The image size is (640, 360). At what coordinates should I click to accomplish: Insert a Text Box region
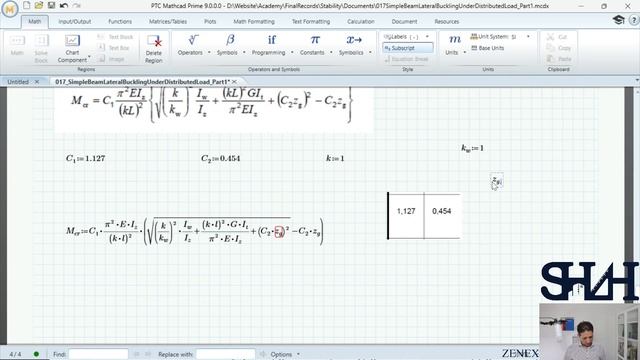point(114,48)
